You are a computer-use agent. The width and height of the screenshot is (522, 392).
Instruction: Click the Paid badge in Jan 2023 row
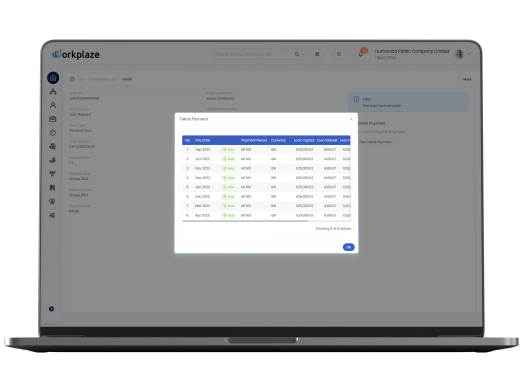pos(229,187)
